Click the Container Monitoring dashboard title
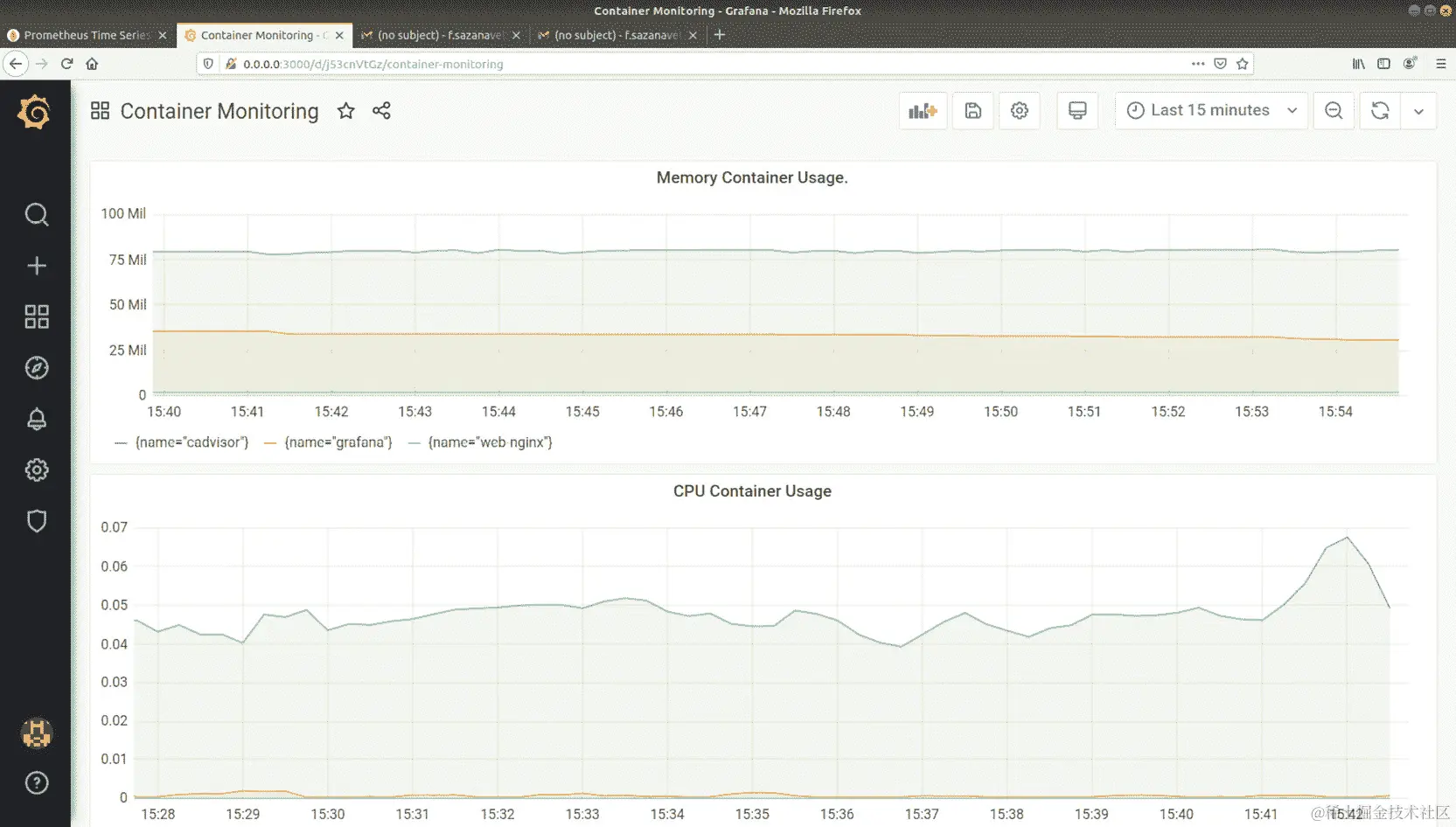This screenshot has height=827, width=1456. point(219,111)
